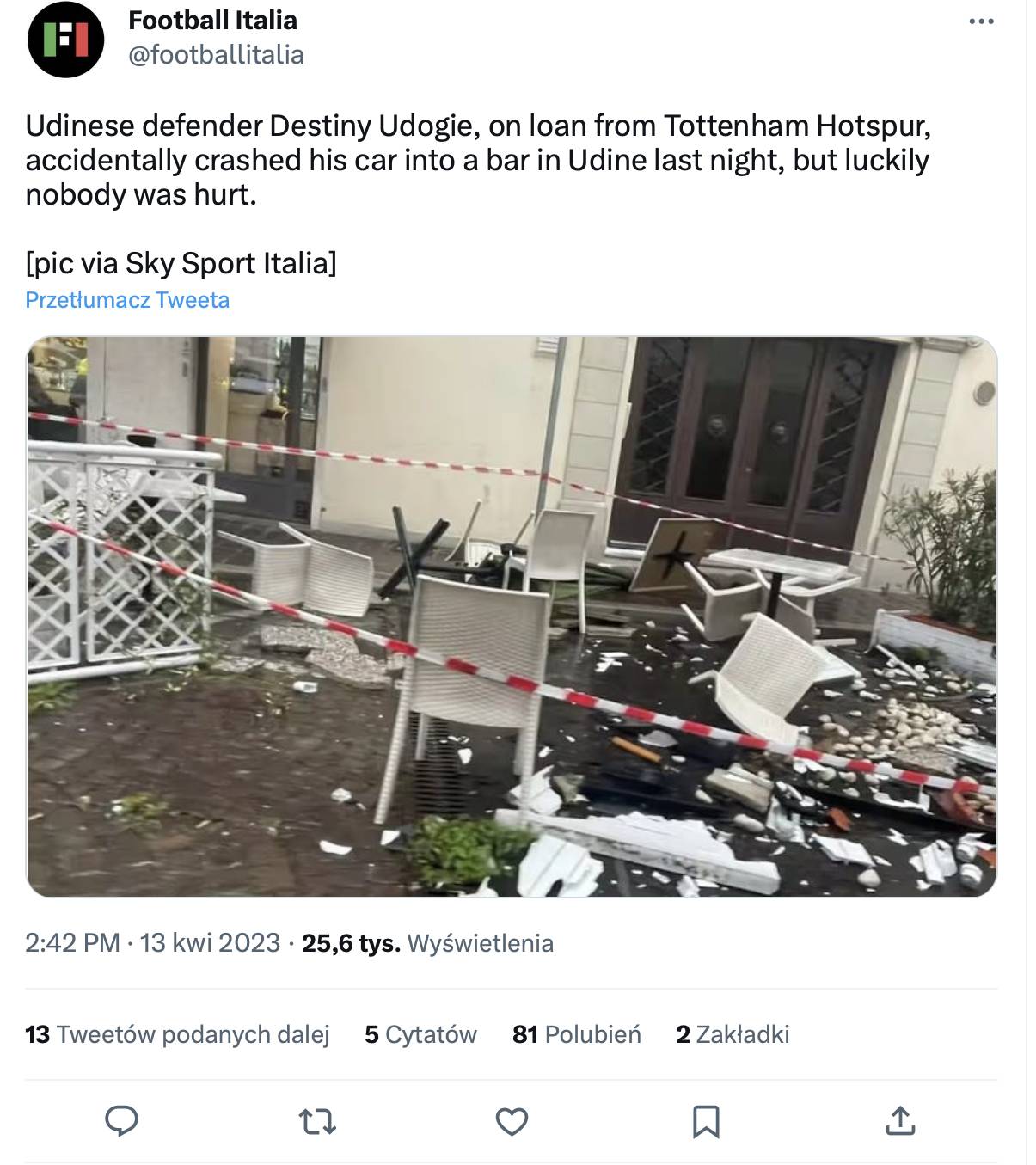Open the @footballitalia handle link
The width and height of the screenshot is (1036, 1165).
coord(216,55)
